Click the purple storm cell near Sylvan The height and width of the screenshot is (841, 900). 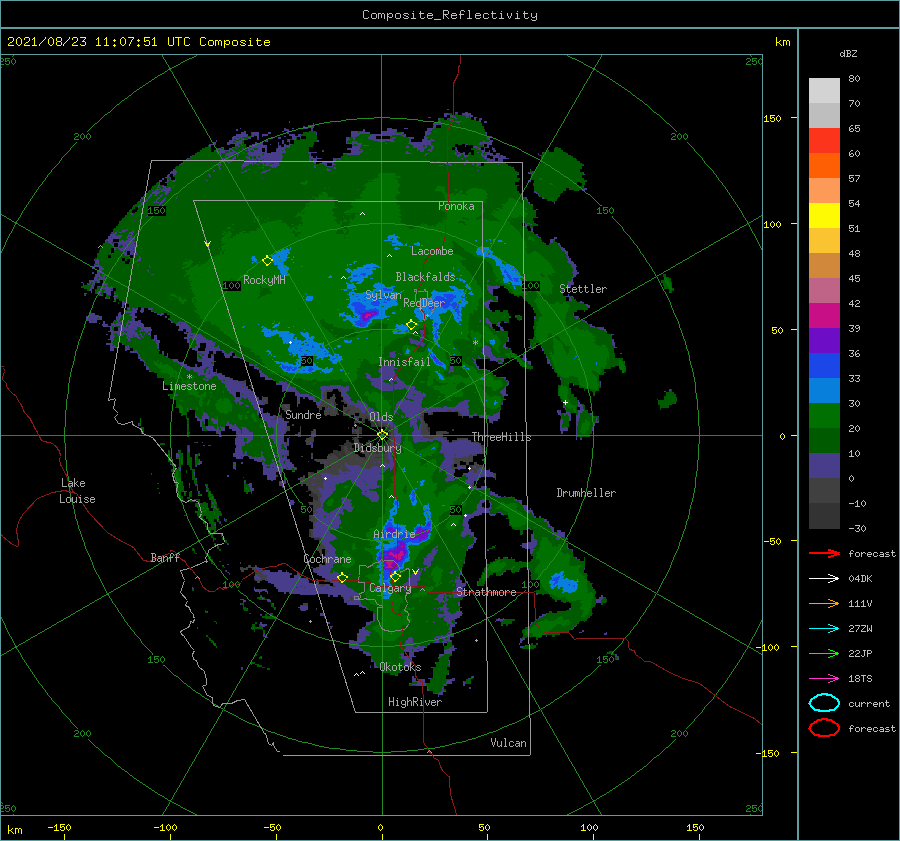tap(368, 315)
